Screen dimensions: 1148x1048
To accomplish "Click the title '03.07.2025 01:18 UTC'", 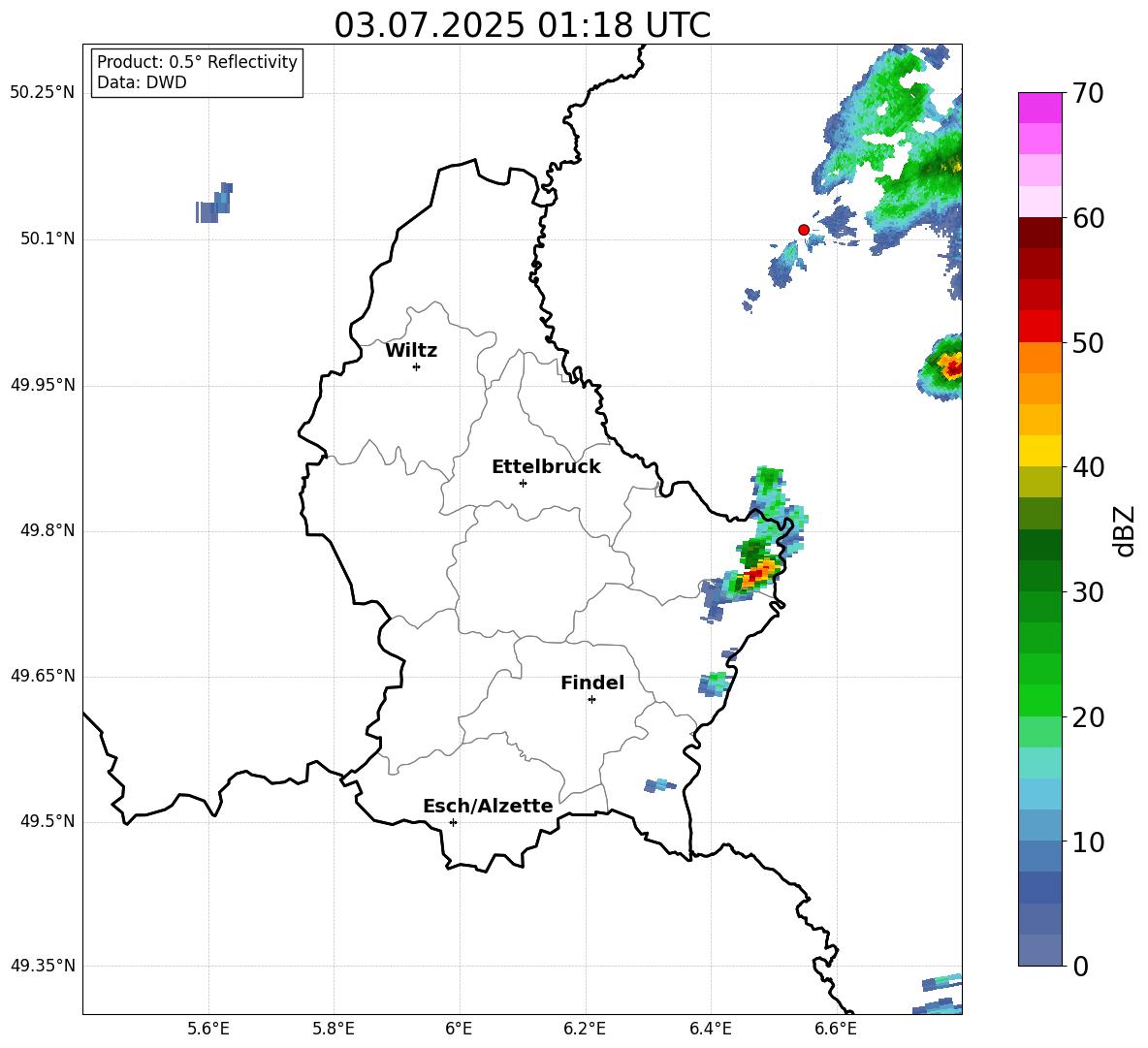I will (x=522, y=25).
